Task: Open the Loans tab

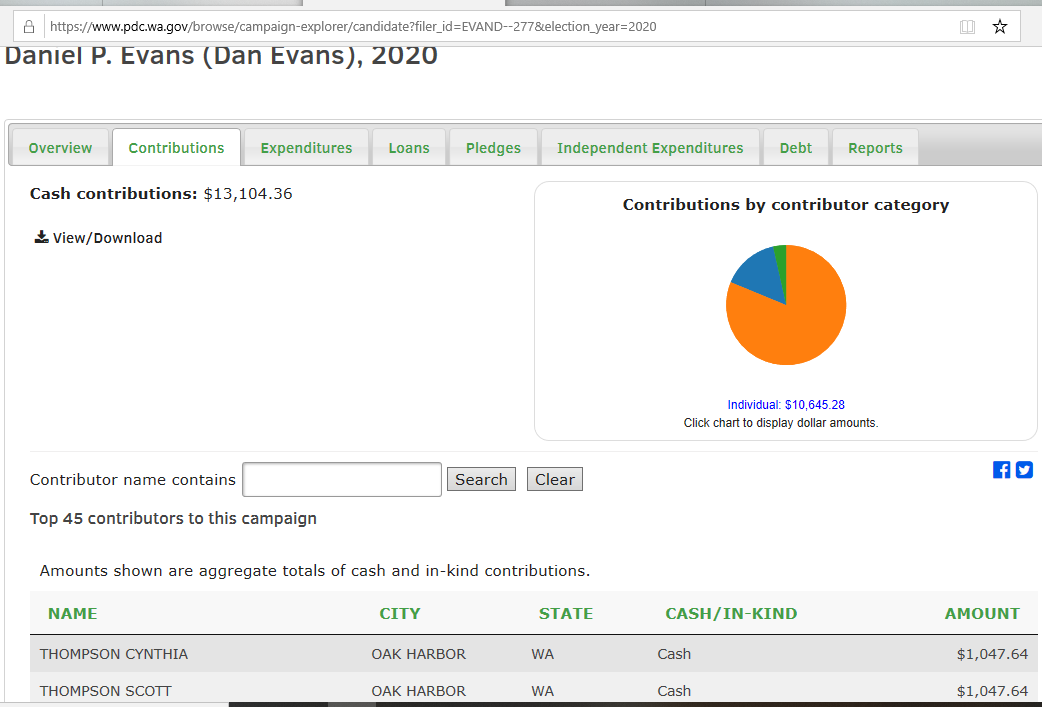Action: tap(409, 148)
